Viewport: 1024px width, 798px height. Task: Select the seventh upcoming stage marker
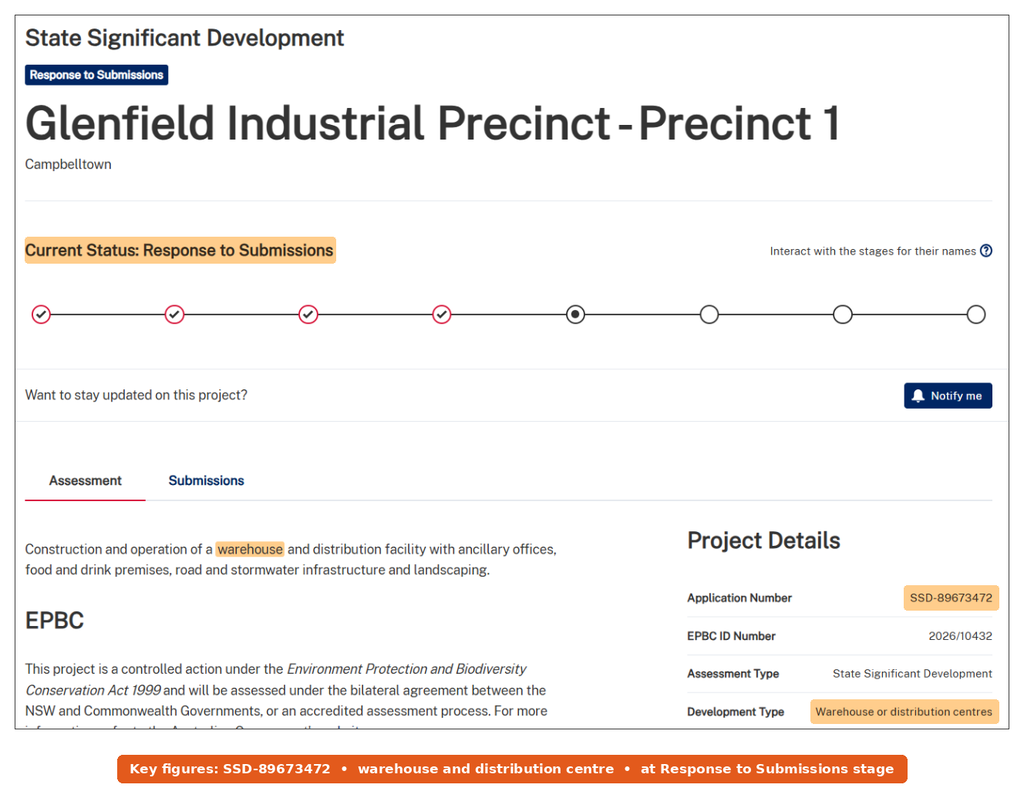(842, 315)
